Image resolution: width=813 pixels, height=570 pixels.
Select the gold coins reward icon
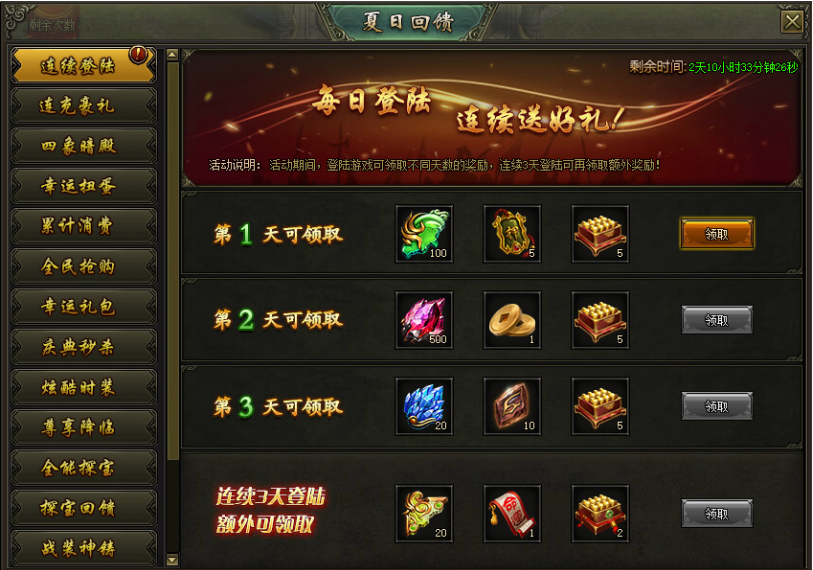coord(512,320)
